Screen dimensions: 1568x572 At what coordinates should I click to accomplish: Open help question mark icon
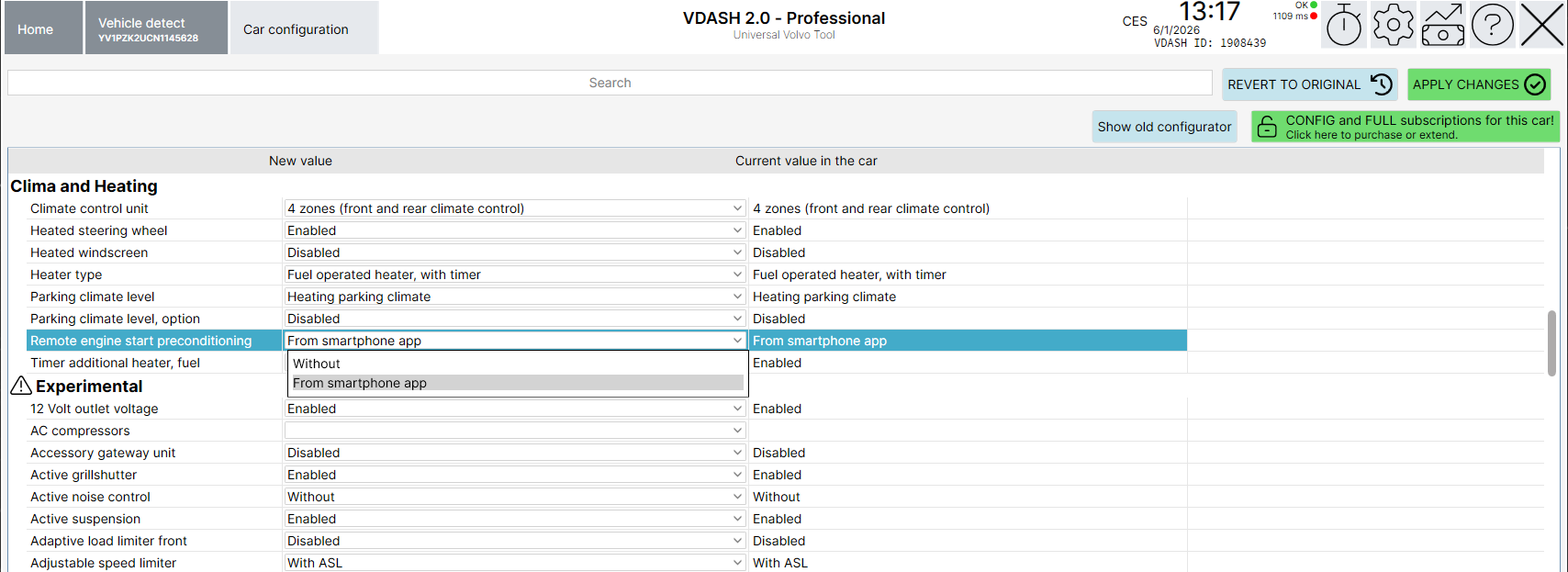pyautogui.click(x=1493, y=25)
